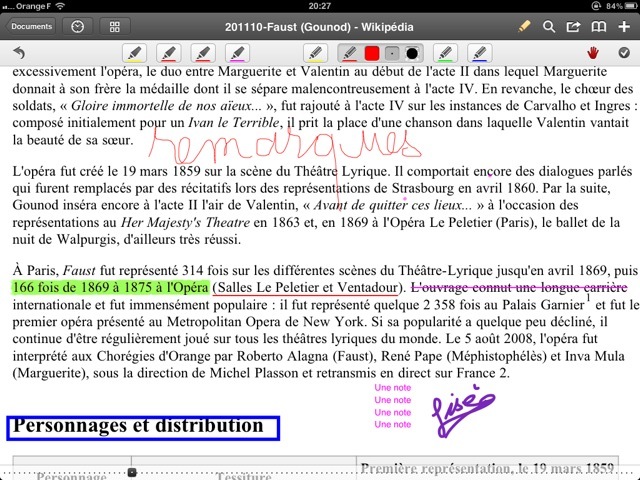Select the red underline marker tool
Screen dimensions: 640x480
point(169,52)
